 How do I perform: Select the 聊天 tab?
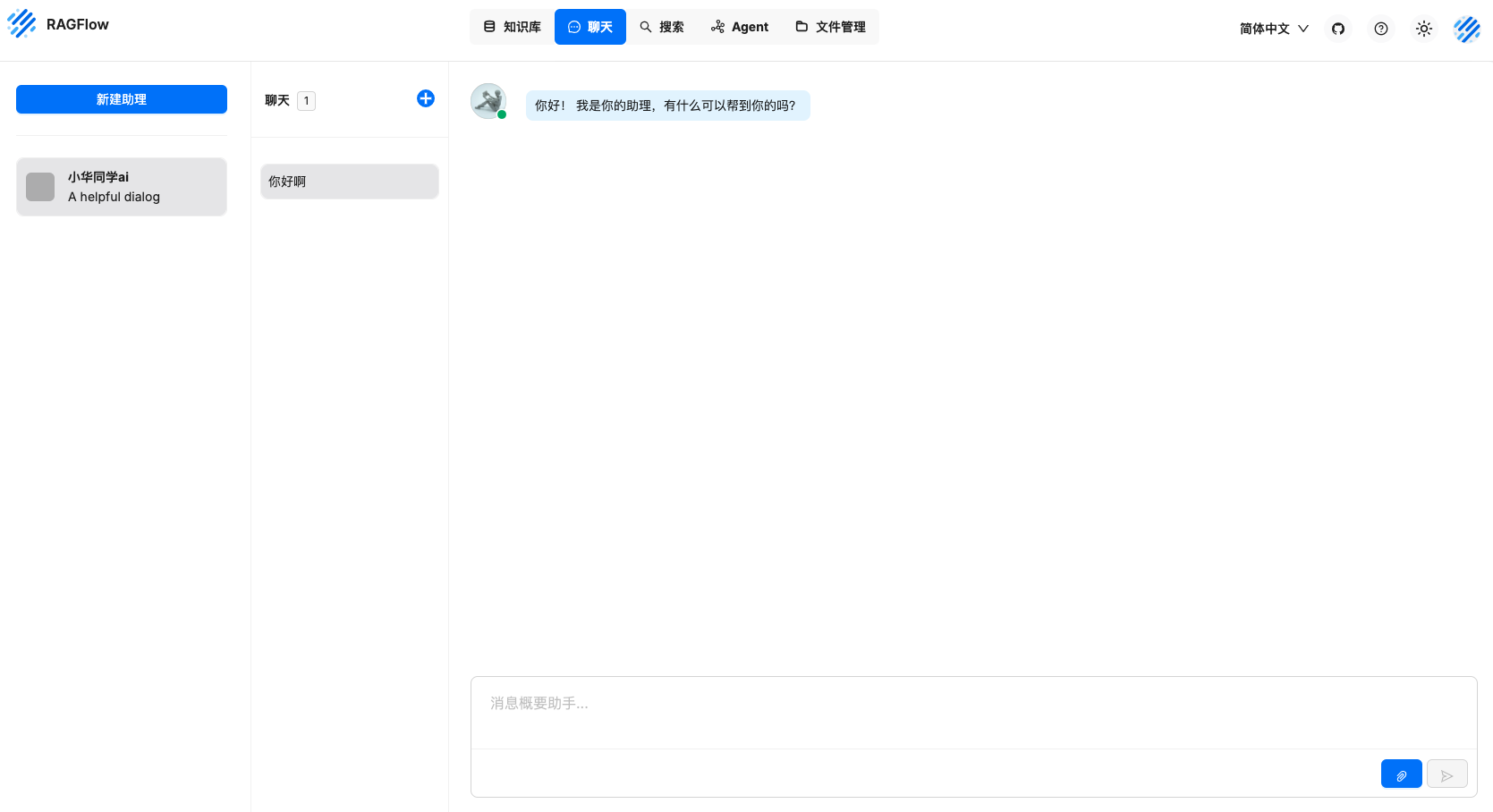[590, 27]
